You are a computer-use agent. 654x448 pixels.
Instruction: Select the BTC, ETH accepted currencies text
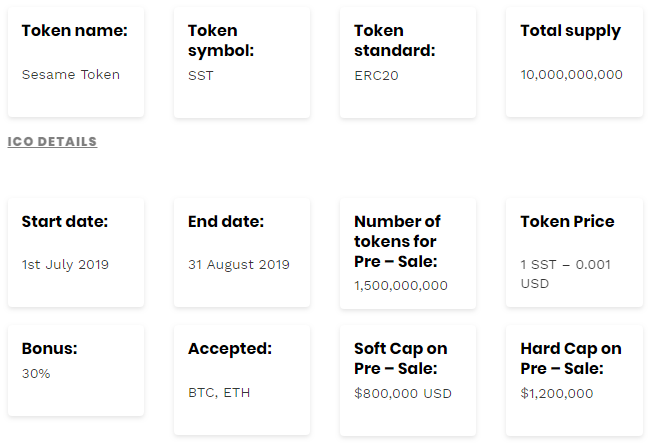(219, 393)
